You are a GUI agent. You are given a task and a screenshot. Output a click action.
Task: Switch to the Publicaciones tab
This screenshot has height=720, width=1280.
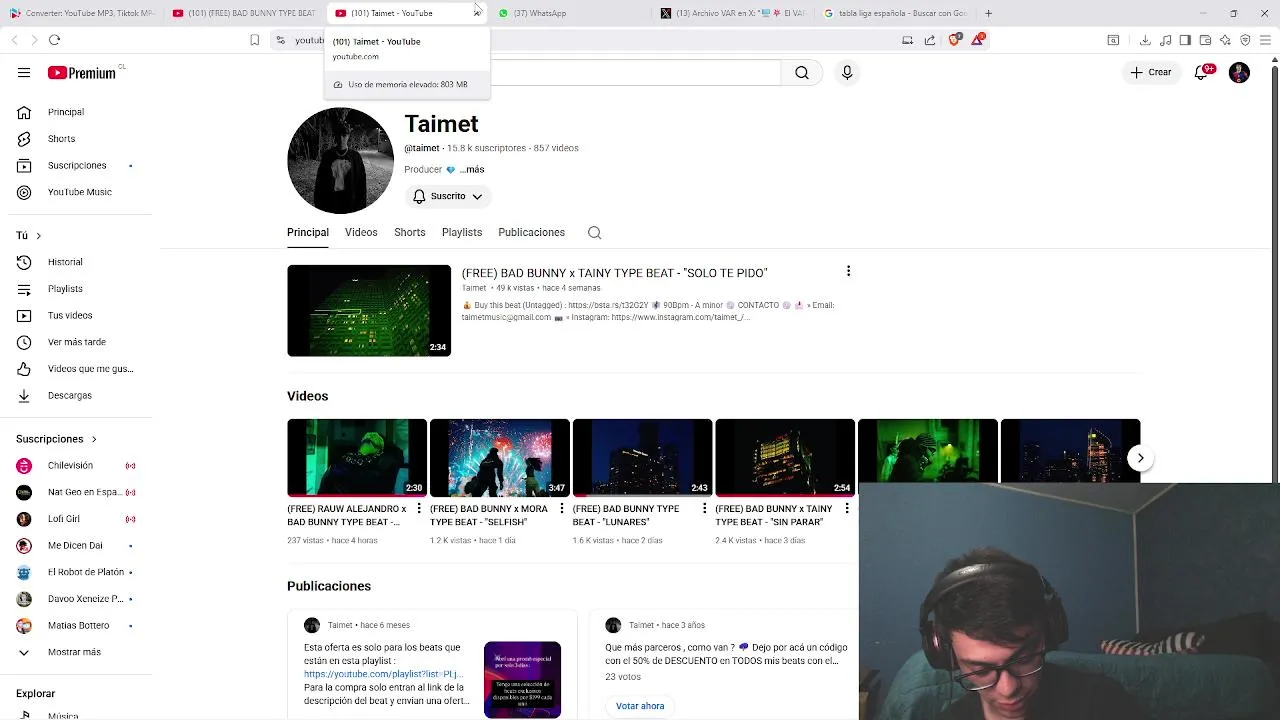[531, 232]
